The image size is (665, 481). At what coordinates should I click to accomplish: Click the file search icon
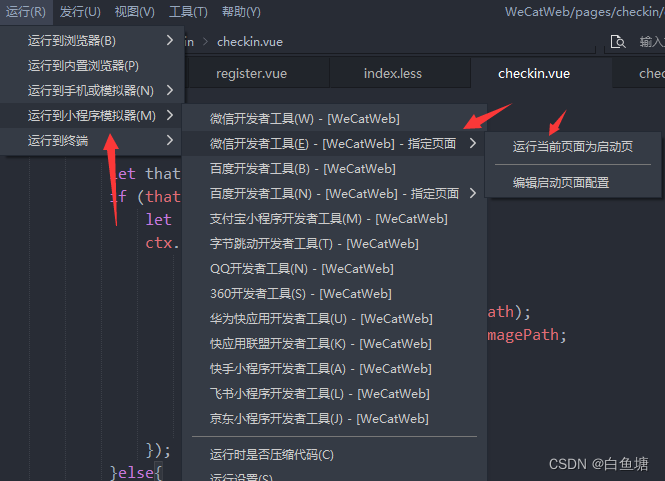click(x=618, y=42)
